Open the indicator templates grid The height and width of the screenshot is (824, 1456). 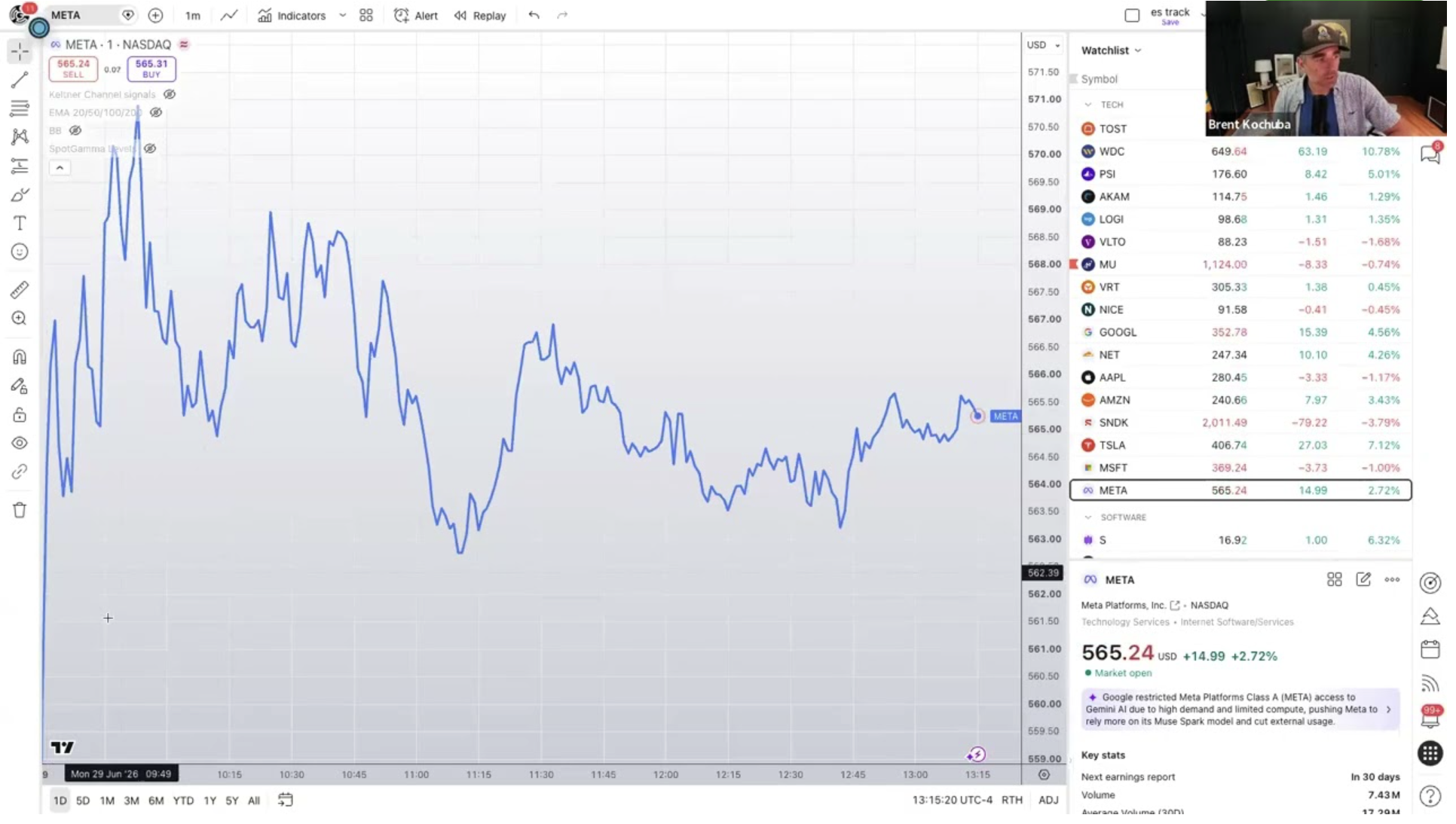point(366,15)
